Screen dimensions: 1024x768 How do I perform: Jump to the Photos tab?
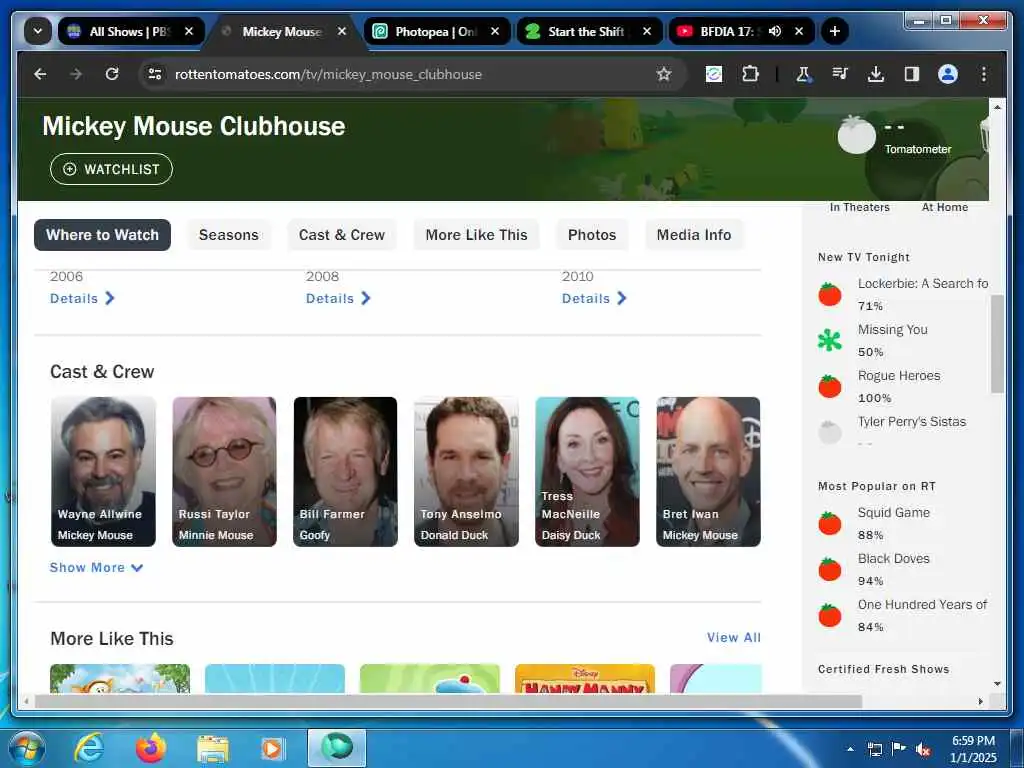tap(592, 235)
